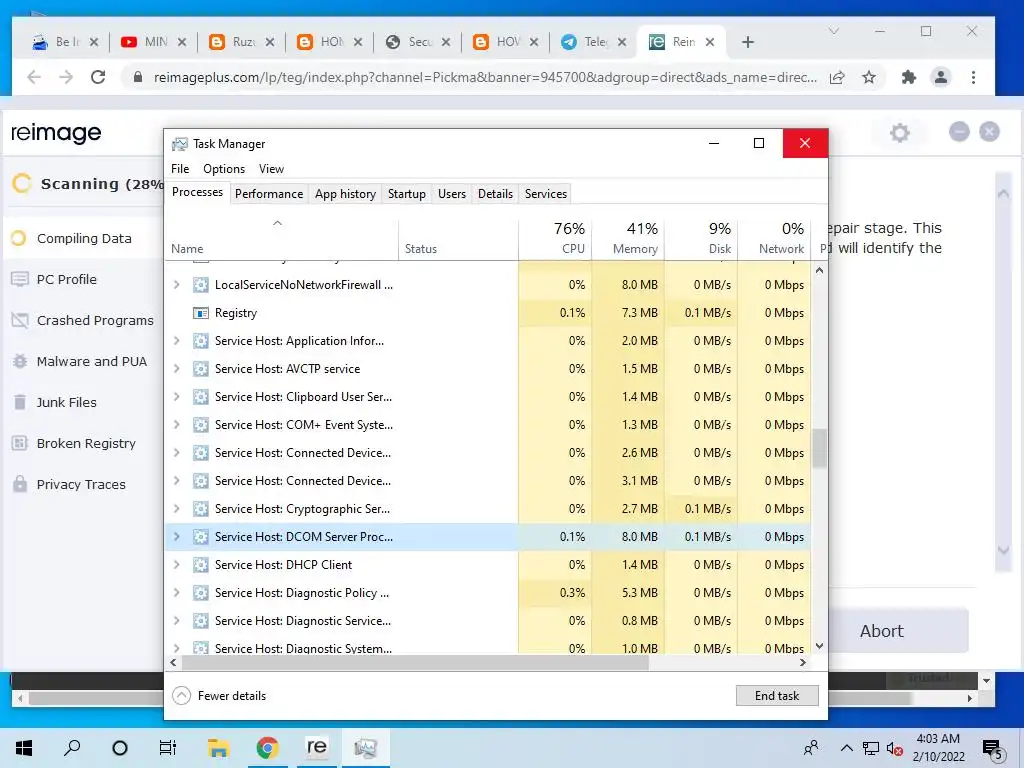This screenshot has height=768, width=1024.
Task: Click Task Manager horizontal scrollbar thumb
Action: tap(415, 663)
